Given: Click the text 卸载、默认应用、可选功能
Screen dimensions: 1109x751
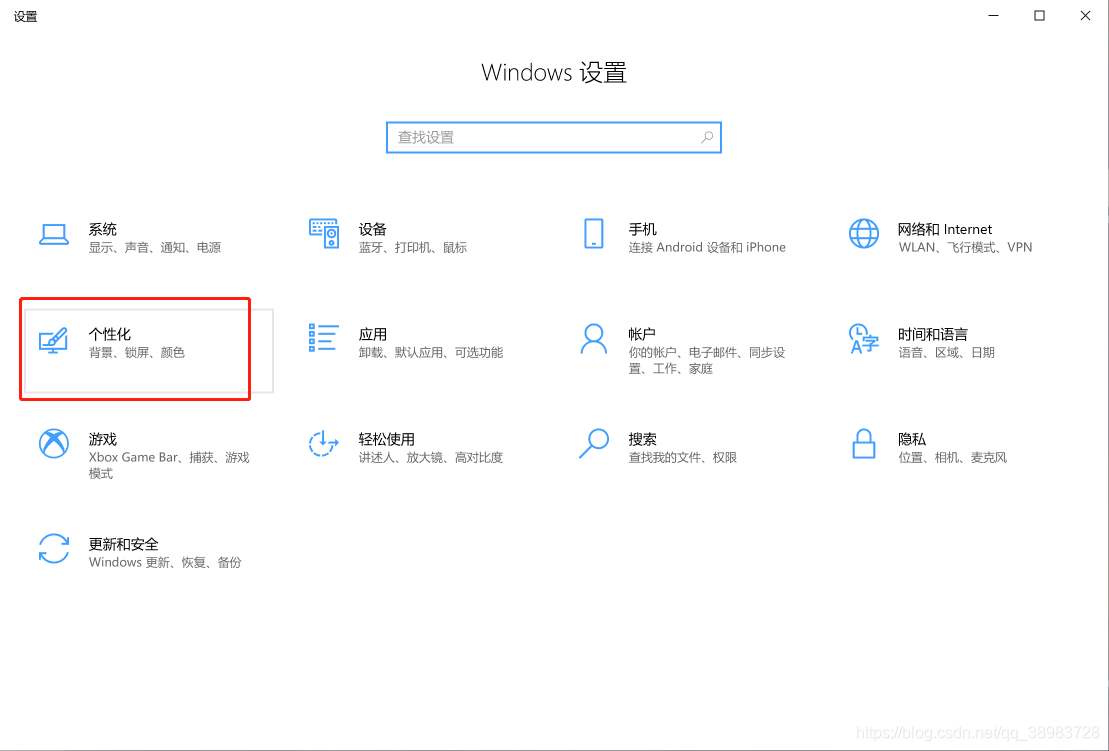Looking at the screenshot, I should tap(431, 352).
